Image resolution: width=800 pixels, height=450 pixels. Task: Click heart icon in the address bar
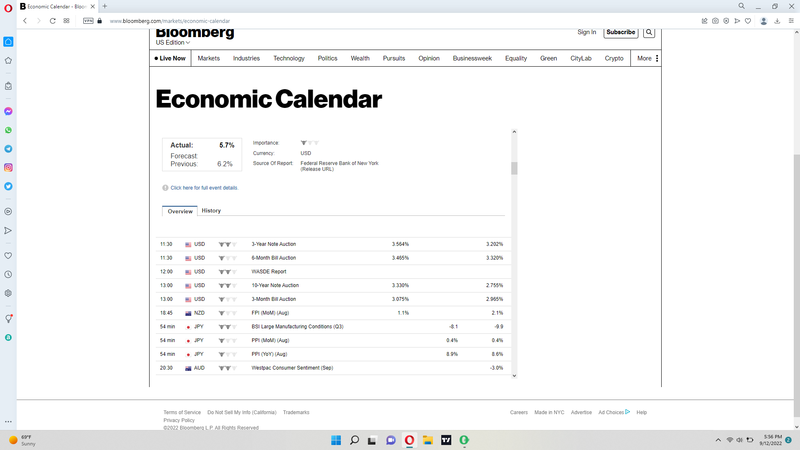pos(748,21)
